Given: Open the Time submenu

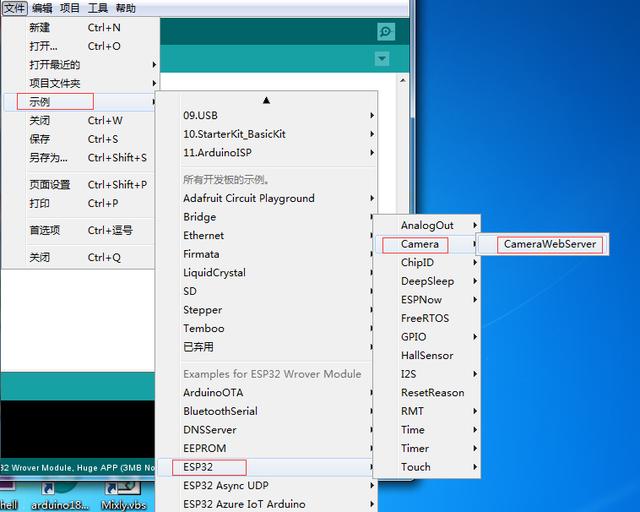Looking at the screenshot, I should pos(427,430).
